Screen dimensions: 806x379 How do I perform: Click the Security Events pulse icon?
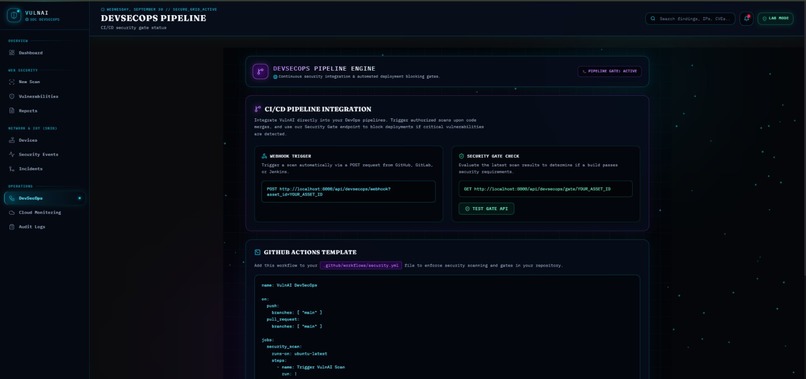12,154
